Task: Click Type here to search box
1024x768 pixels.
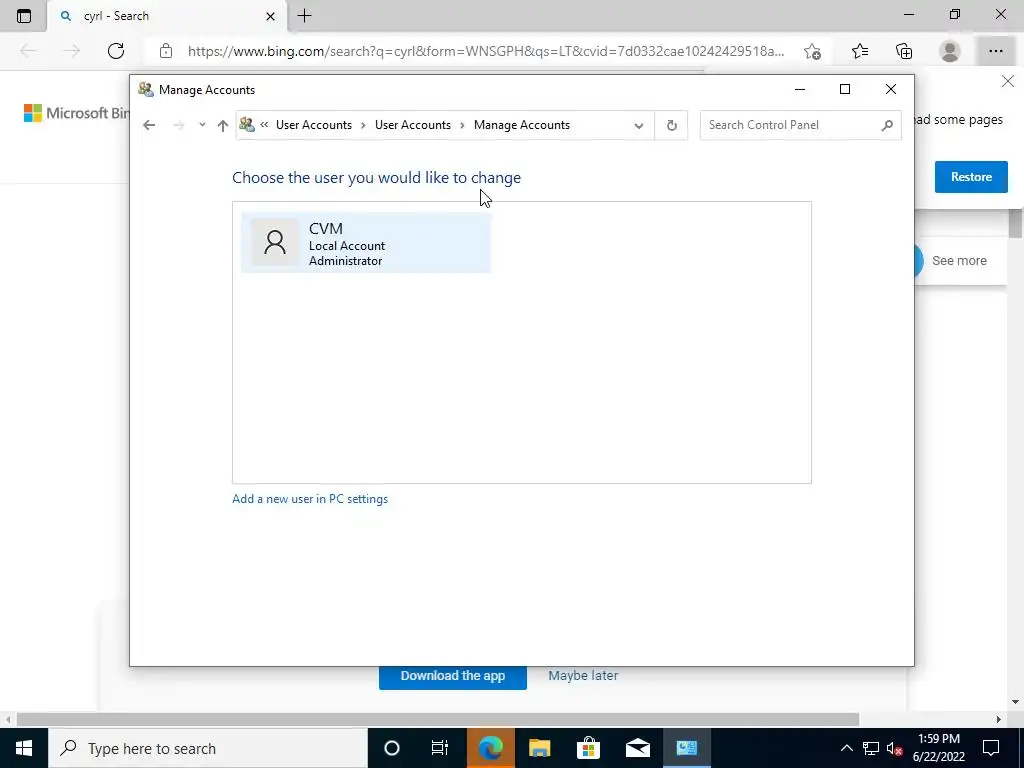Action: [x=208, y=748]
